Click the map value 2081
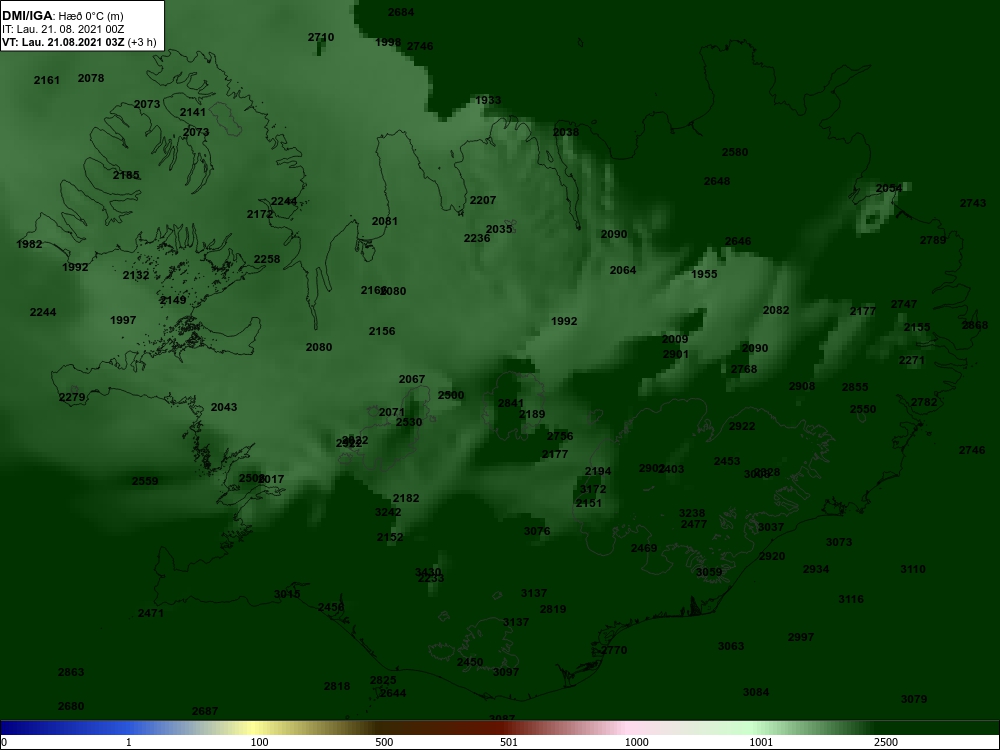1000x750 pixels. point(385,221)
